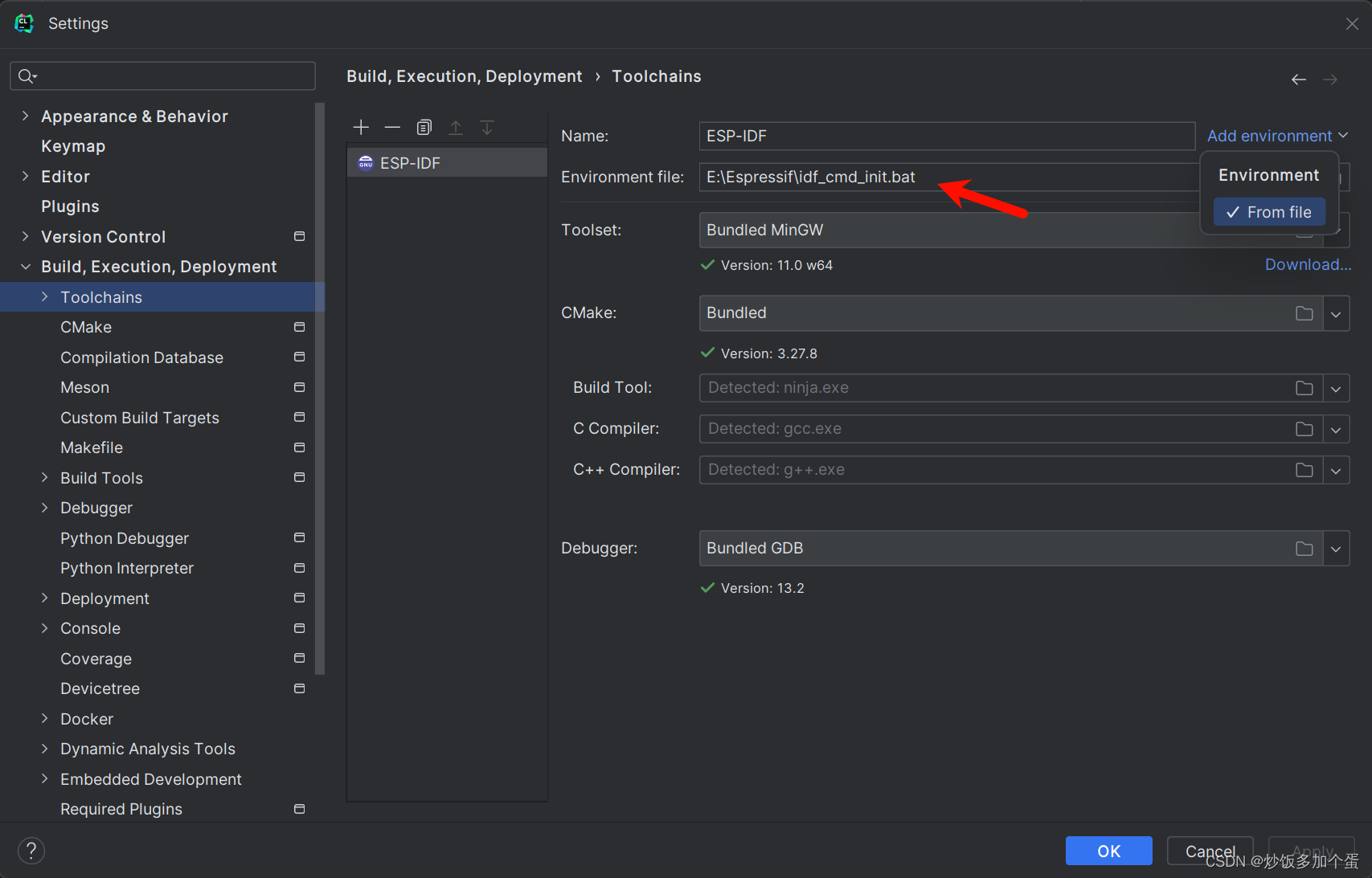Click Build, Execution, Deployment breadcrumb
This screenshot has height=878, width=1372.
pyautogui.click(x=464, y=76)
